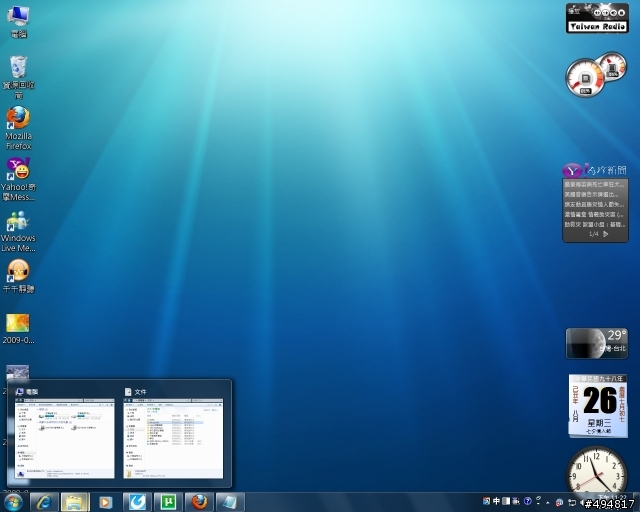The image size is (640, 512).
Task: Select the 千千靜聽 player shortcut
Action: coord(18,276)
